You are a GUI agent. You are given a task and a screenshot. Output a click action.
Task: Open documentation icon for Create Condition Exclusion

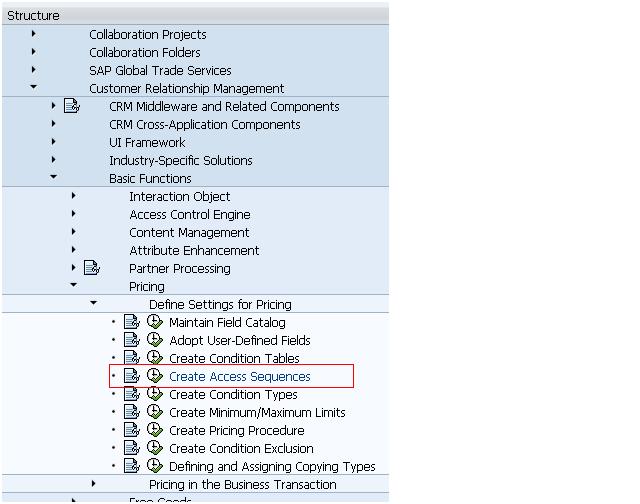tap(132, 448)
